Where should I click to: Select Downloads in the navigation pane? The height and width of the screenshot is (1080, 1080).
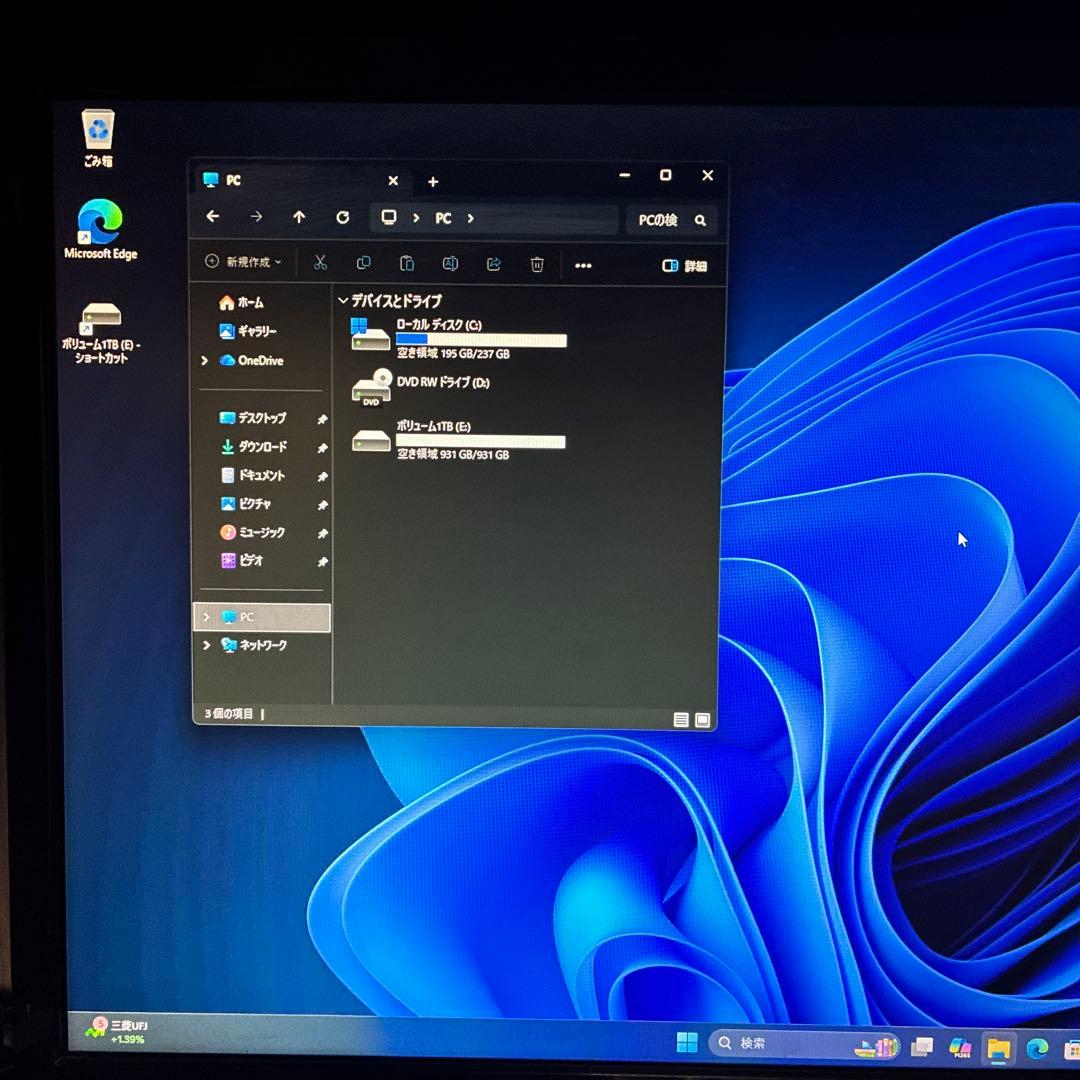pyautogui.click(x=262, y=447)
